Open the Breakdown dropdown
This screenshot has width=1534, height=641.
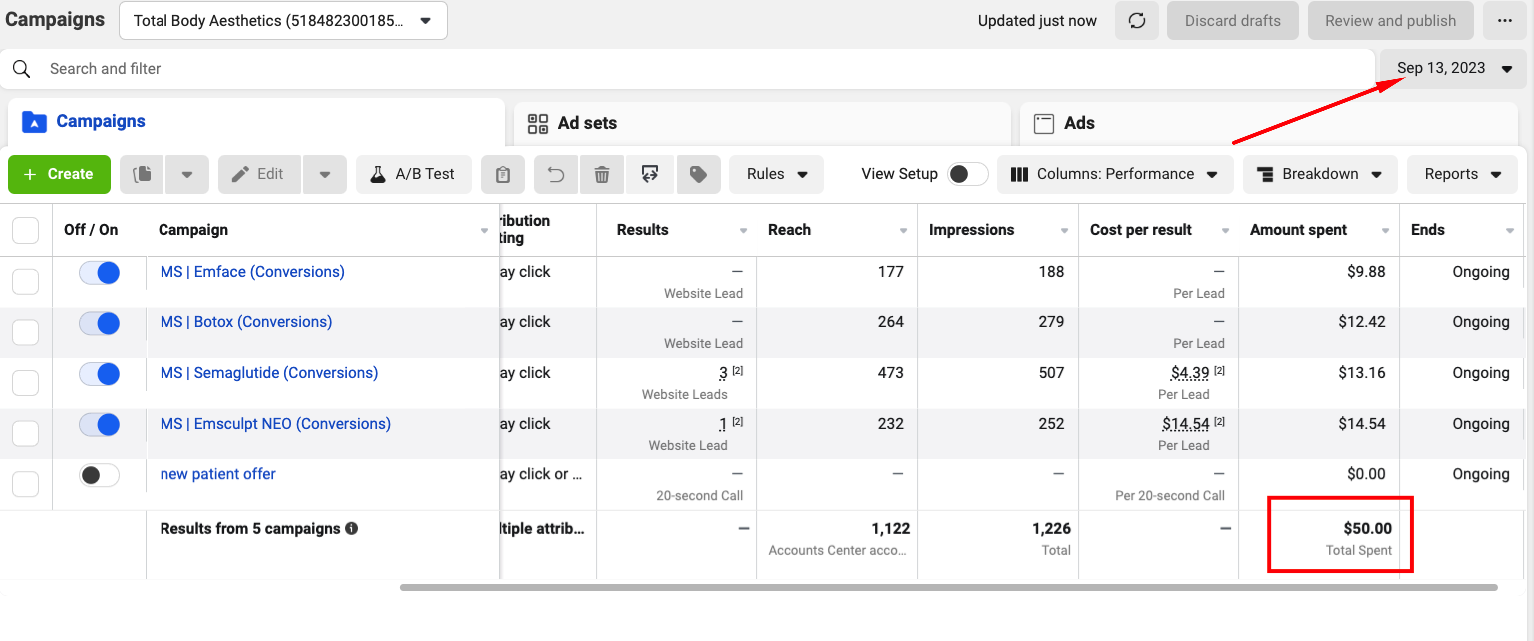click(1320, 174)
